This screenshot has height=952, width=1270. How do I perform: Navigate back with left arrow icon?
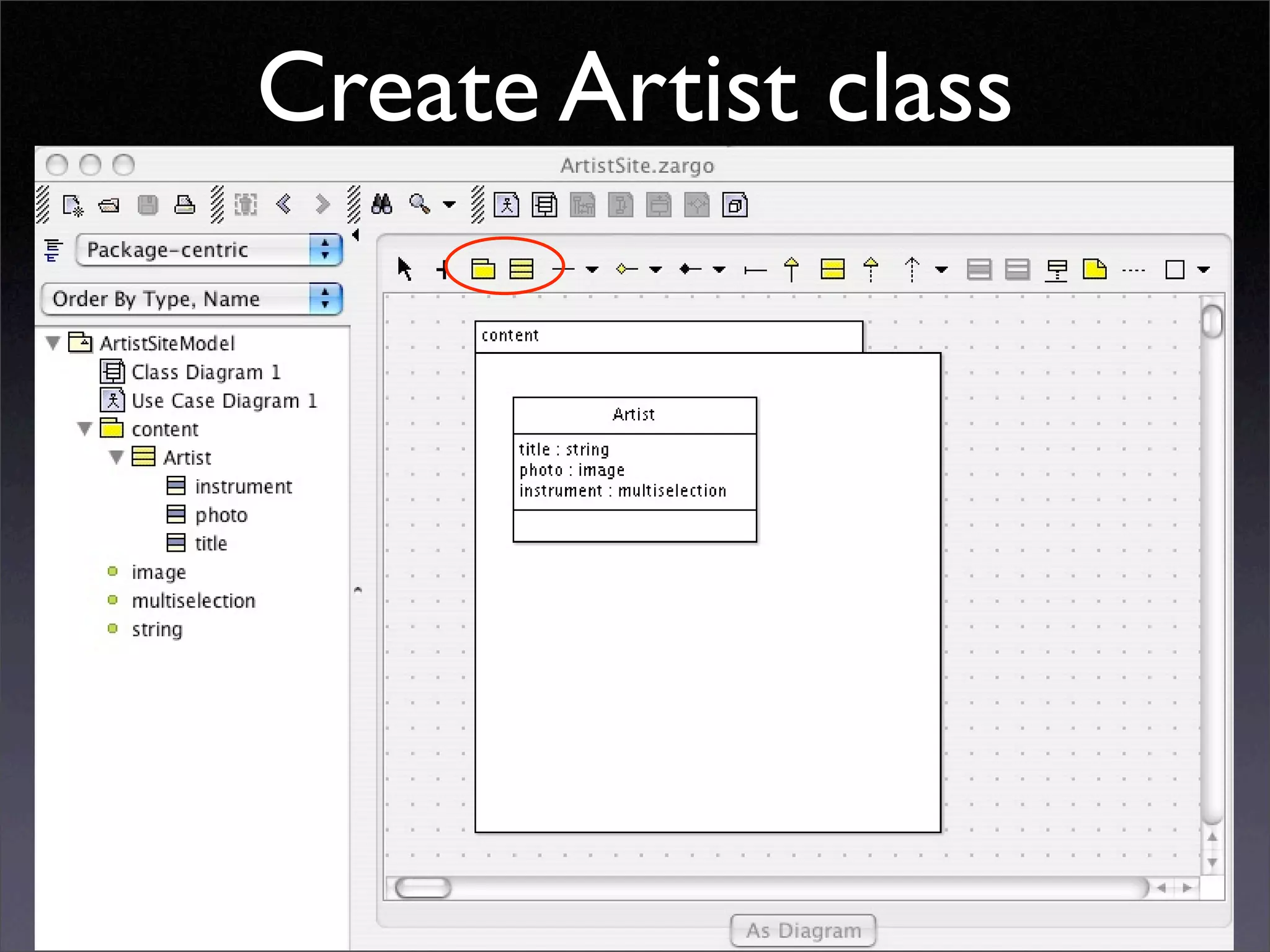pos(284,205)
